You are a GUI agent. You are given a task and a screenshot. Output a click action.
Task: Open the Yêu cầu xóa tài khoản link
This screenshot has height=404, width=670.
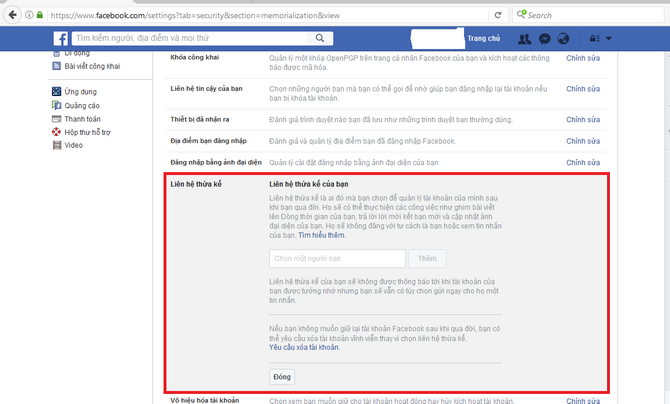tap(304, 347)
